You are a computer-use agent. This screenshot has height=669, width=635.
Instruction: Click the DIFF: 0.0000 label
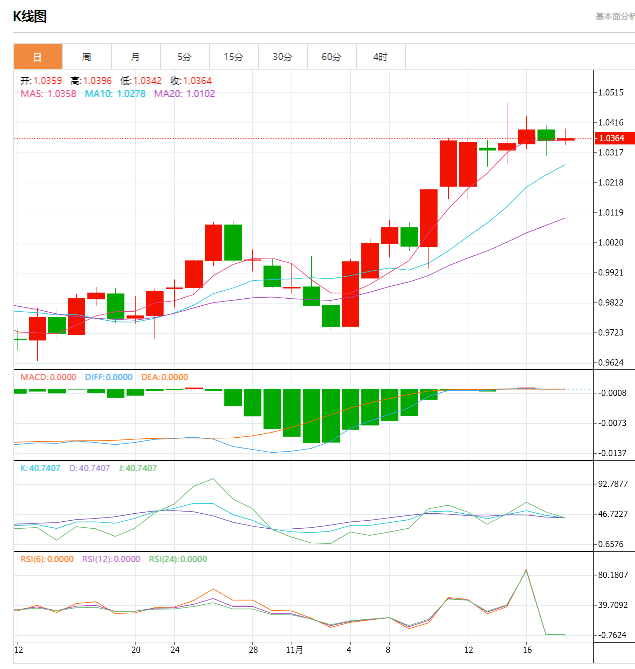(109, 377)
